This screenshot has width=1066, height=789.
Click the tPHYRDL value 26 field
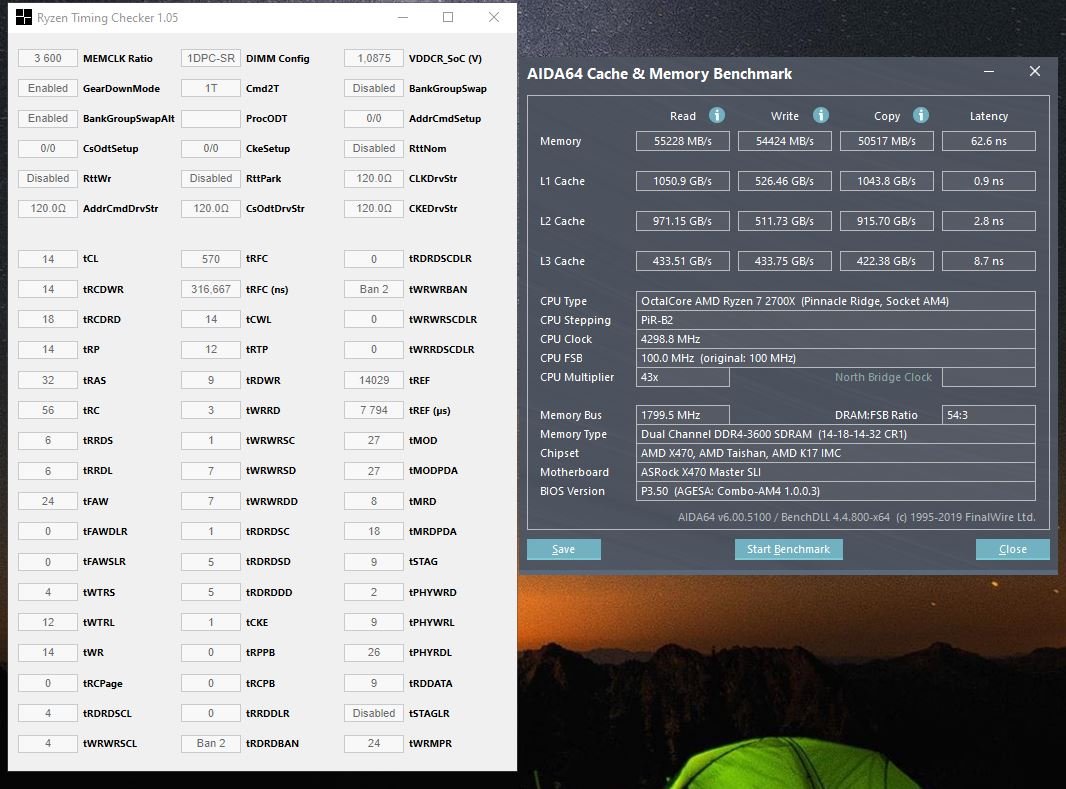coord(374,652)
